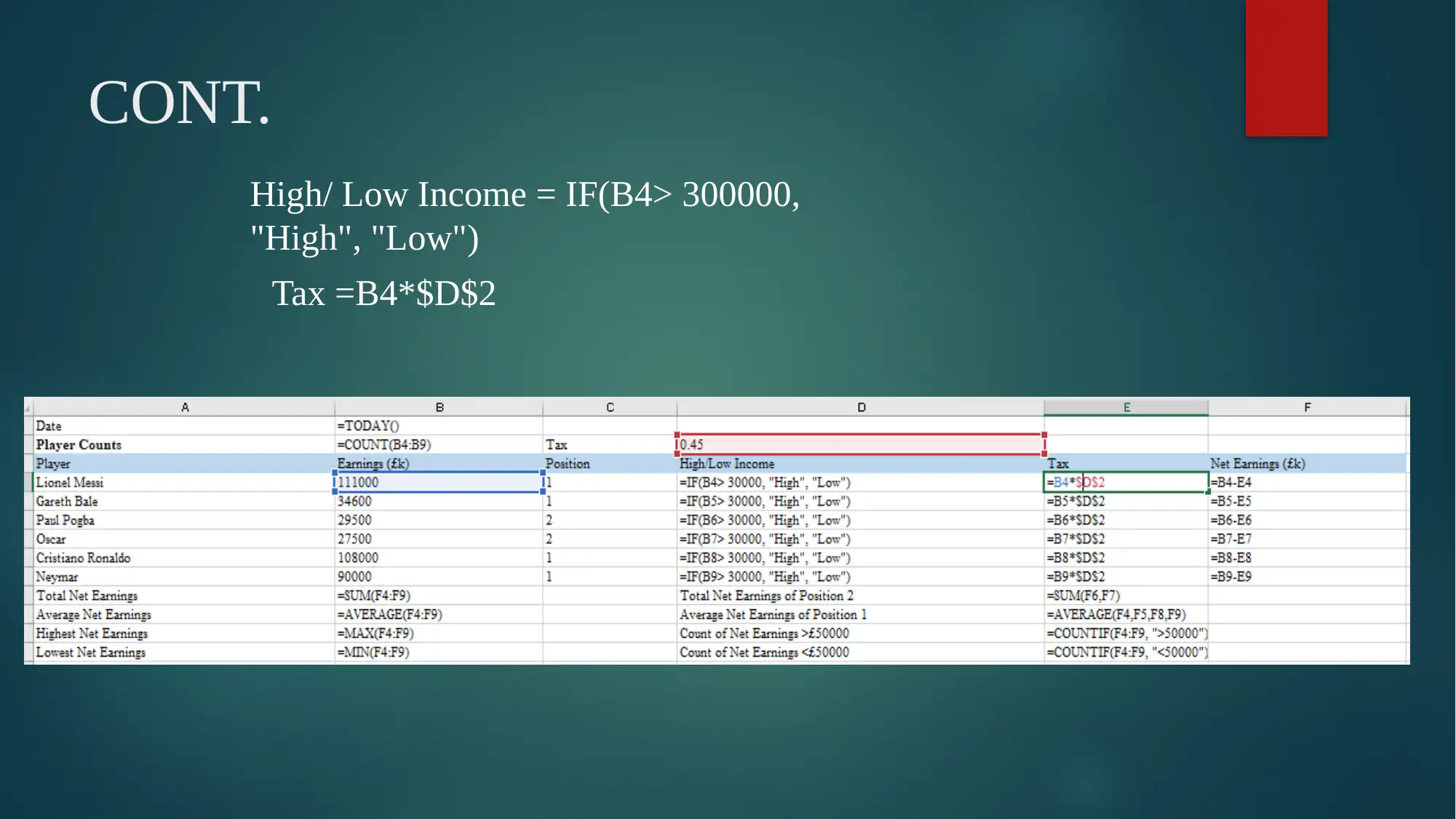This screenshot has width=1456, height=819.
Task: Click the Highest Net Earnings label
Action: click(184, 634)
